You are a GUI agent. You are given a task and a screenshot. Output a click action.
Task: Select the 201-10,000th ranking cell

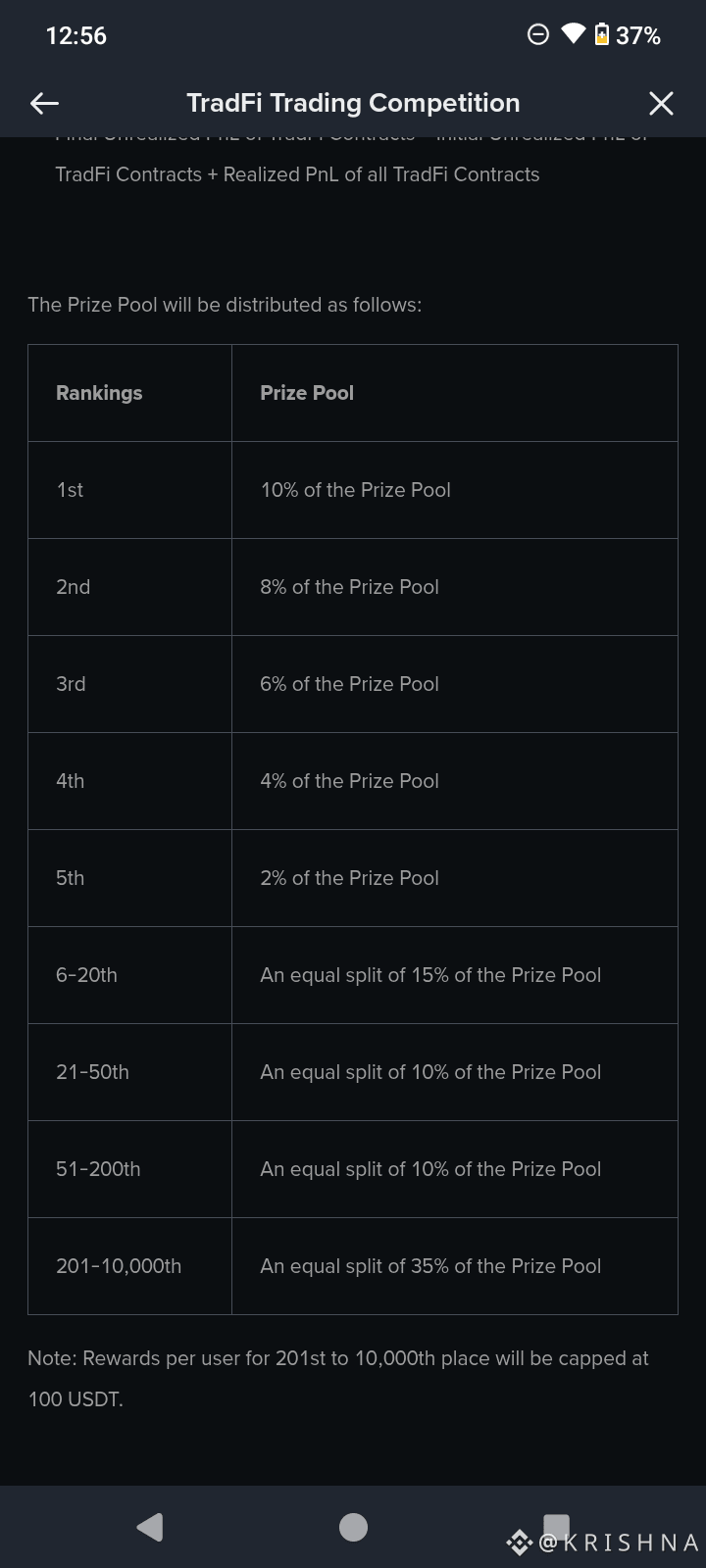tap(119, 1266)
